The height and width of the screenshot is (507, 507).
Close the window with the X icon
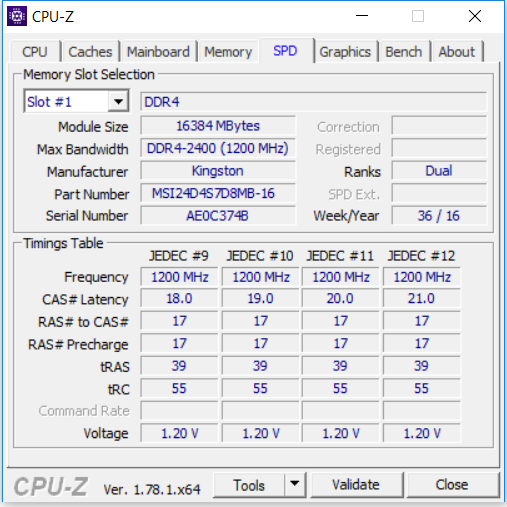(x=475, y=16)
